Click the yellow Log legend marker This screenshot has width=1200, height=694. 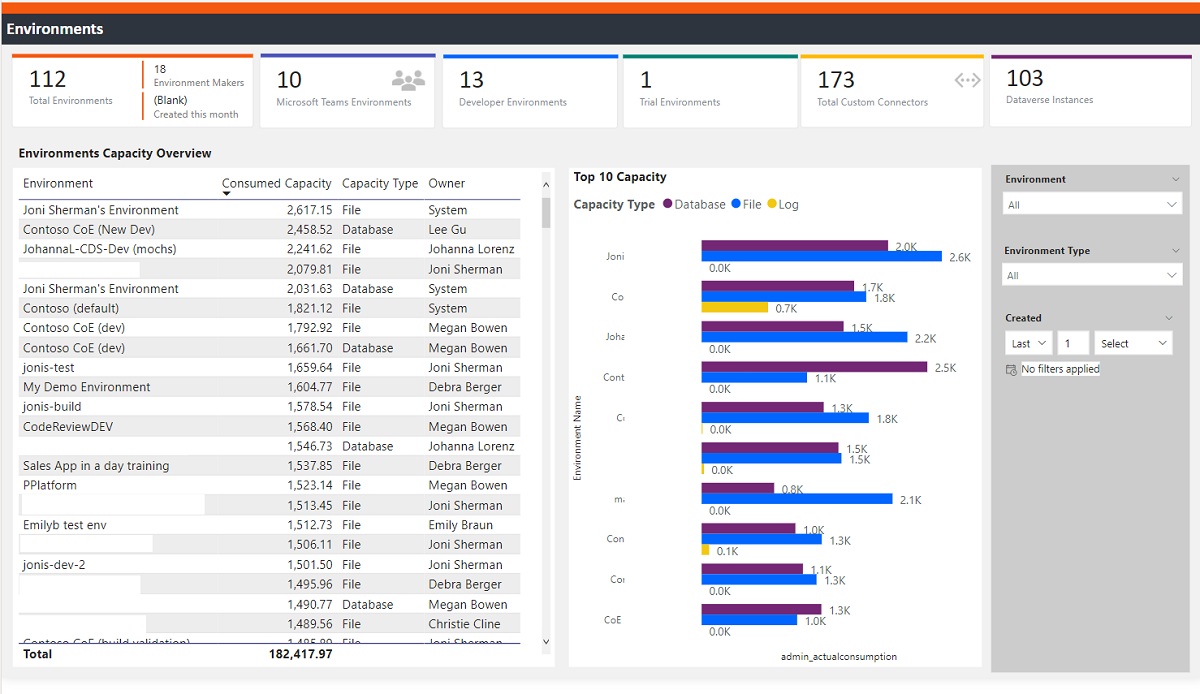pos(771,204)
